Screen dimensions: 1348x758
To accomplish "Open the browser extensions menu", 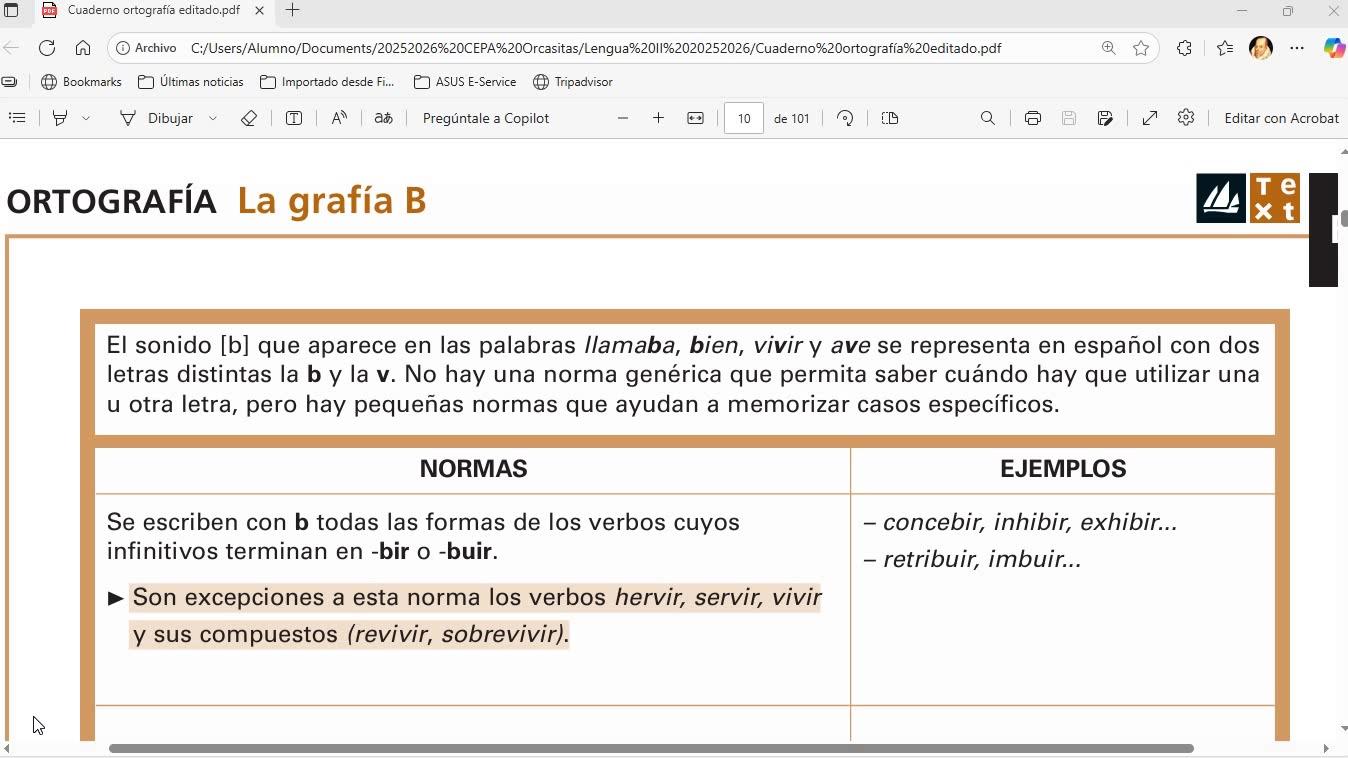I will (1184, 48).
